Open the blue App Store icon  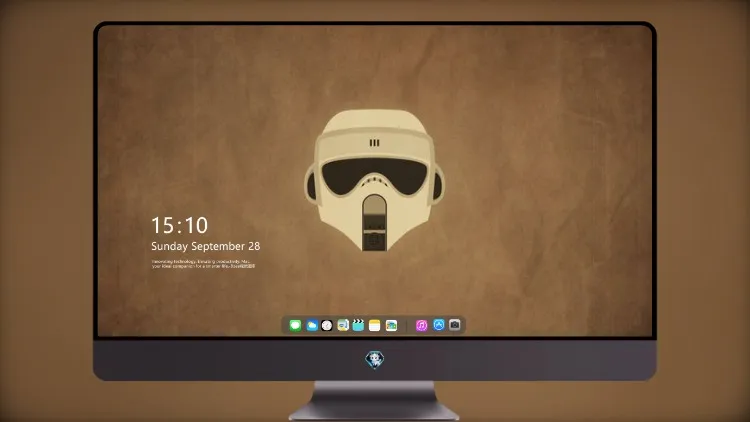click(x=439, y=325)
